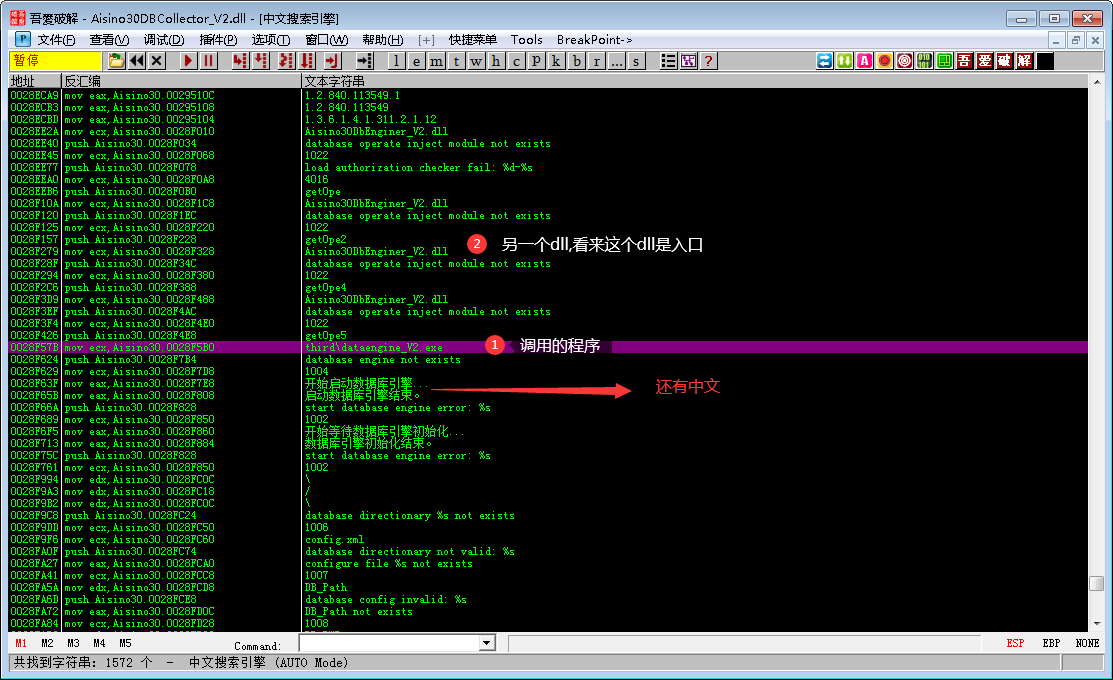Click the pink 'A' toolbar icon
This screenshot has height=680, width=1113.
(x=864, y=60)
